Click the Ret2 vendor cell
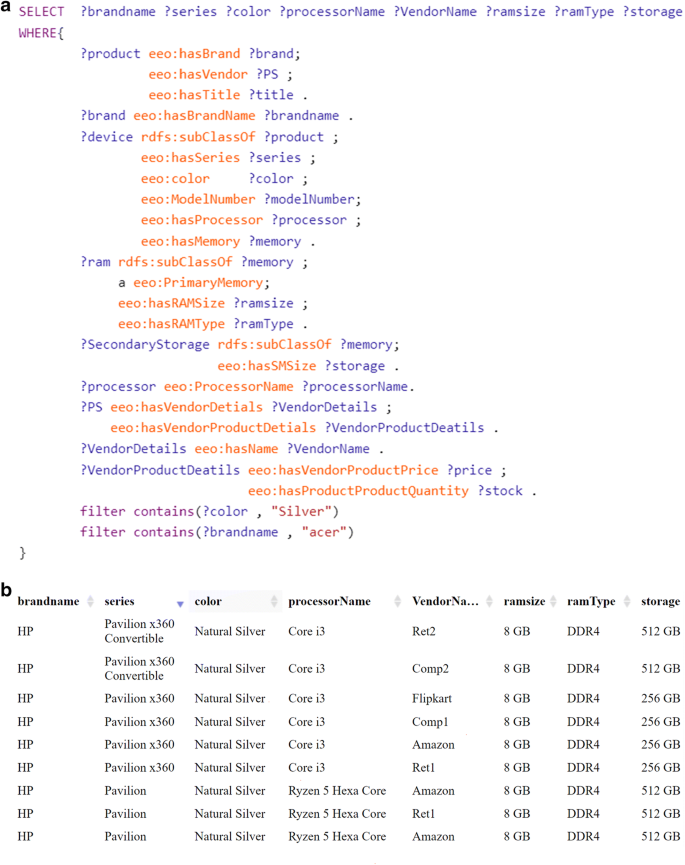Viewport: 685px width, 865px height. click(424, 631)
